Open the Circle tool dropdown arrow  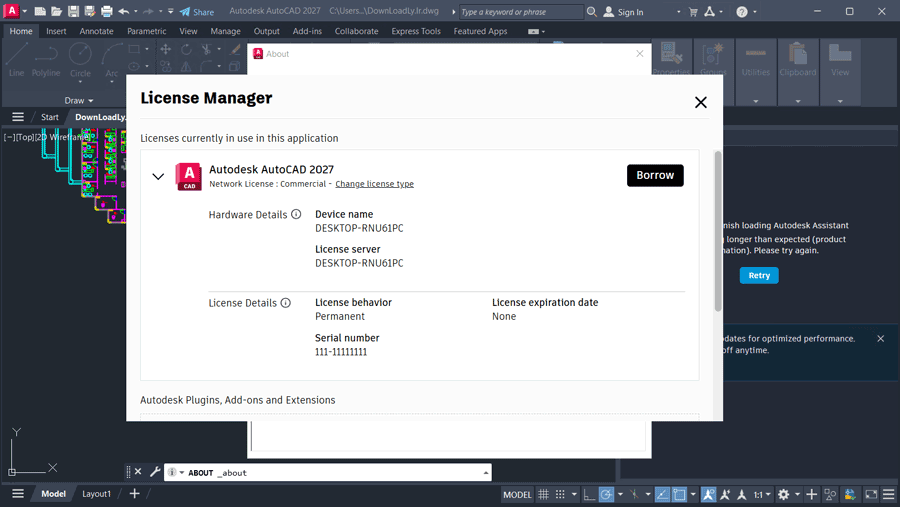(x=80, y=82)
